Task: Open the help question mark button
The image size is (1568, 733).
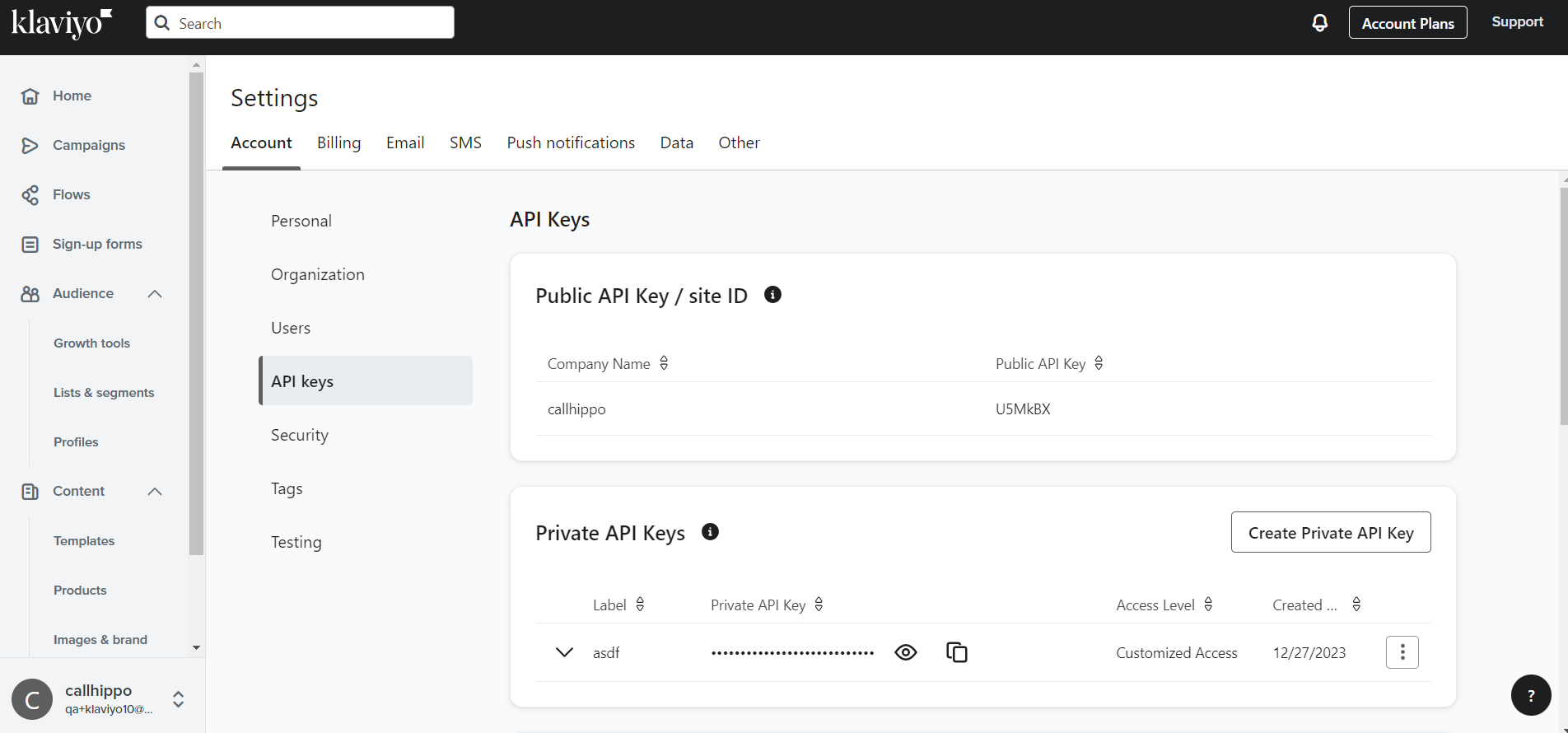Action: [x=1531, y=695]
